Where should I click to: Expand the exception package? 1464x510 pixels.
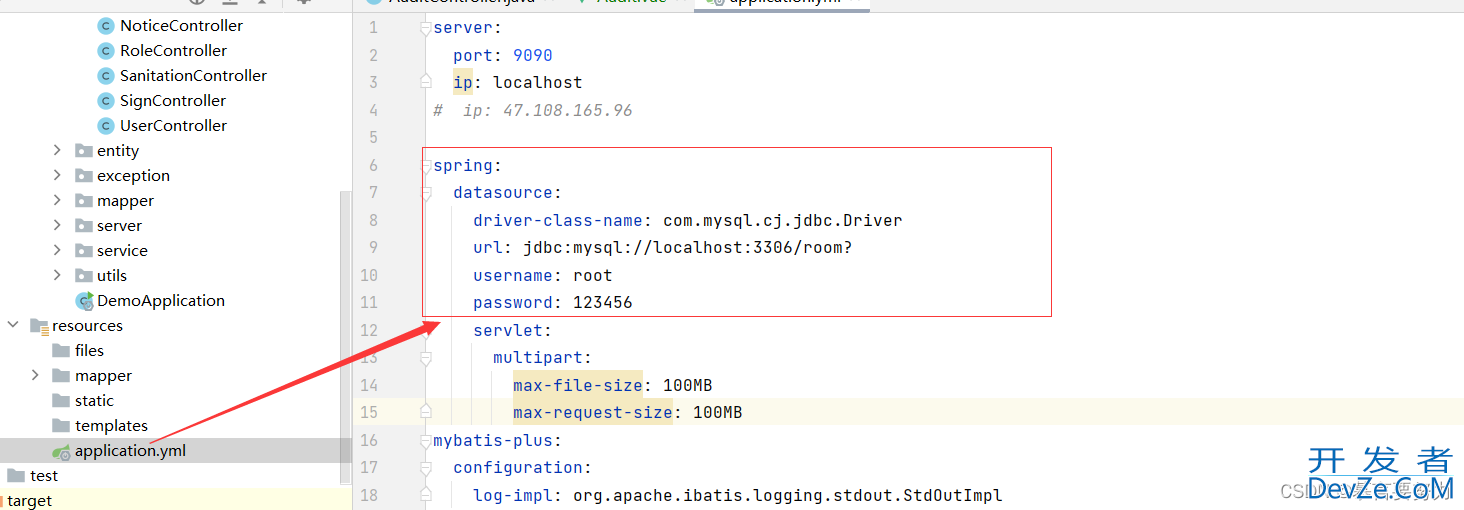click(57, 175)
